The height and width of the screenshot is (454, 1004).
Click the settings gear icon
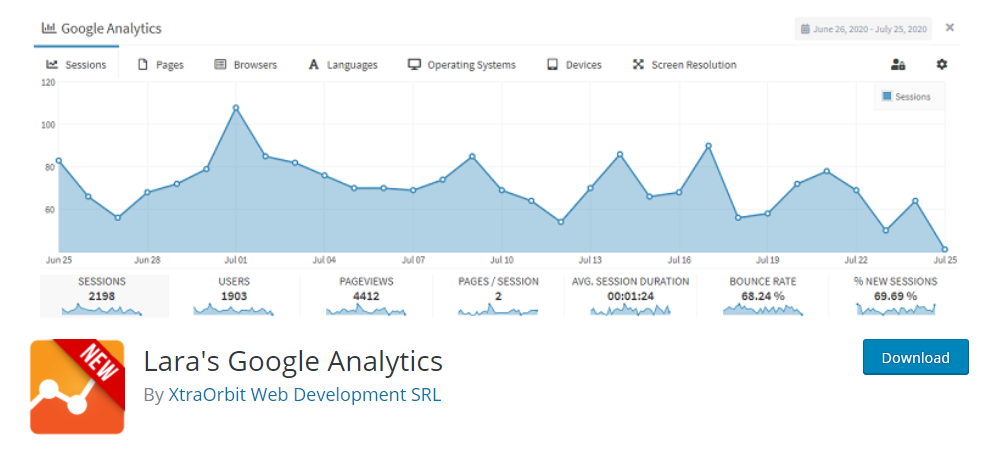tap(941, 64)
